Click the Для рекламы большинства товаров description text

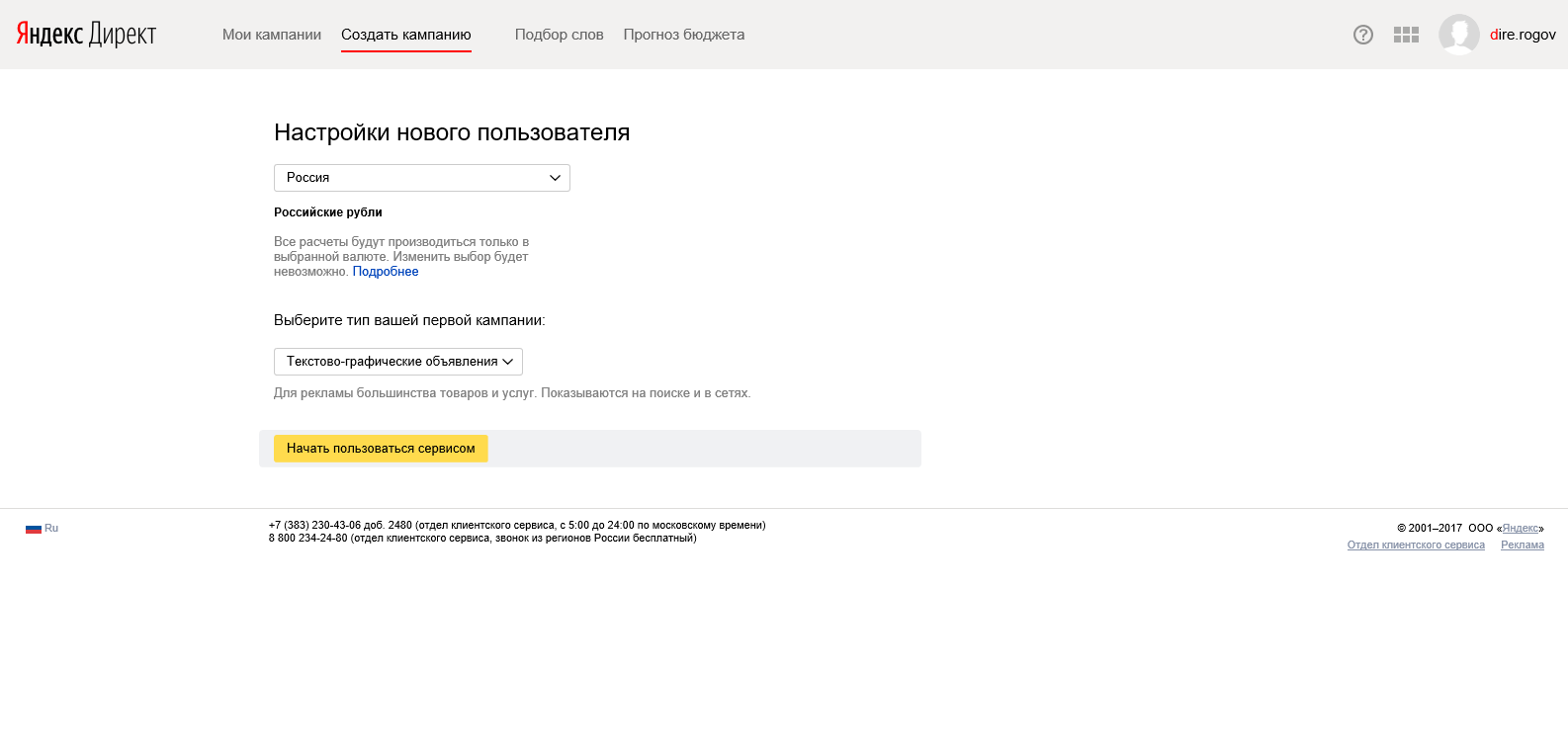[x=512, y=393]
